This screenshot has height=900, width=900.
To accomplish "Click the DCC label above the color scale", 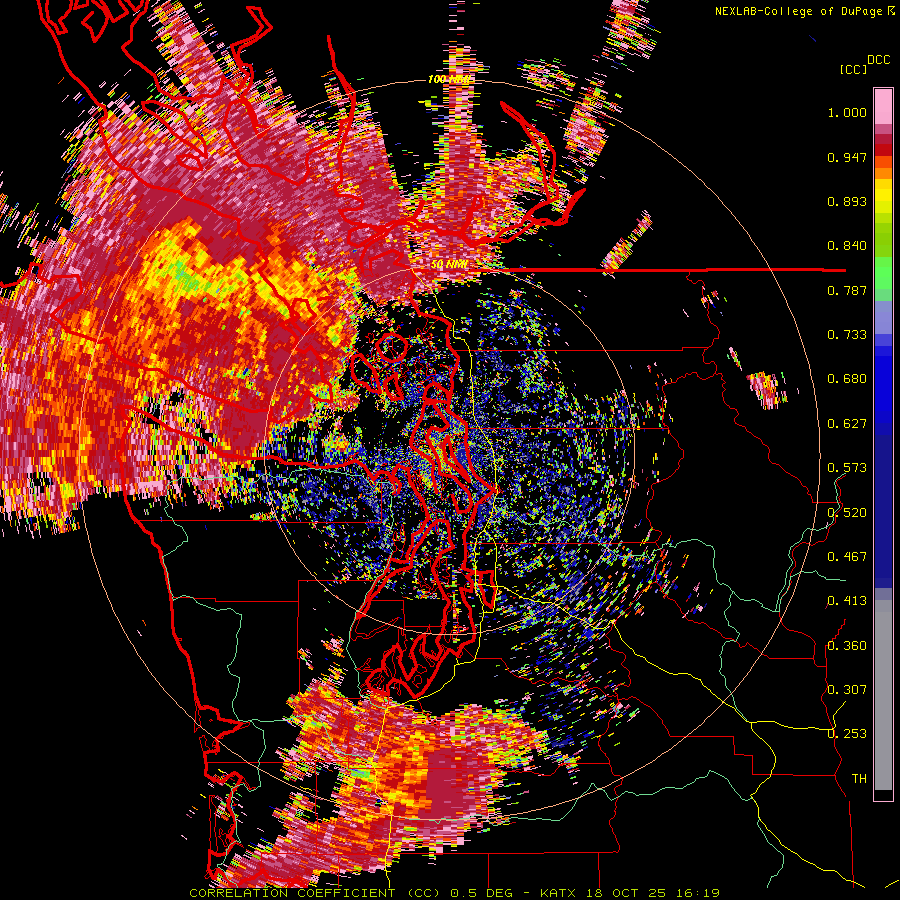I will tap(878, 60).
